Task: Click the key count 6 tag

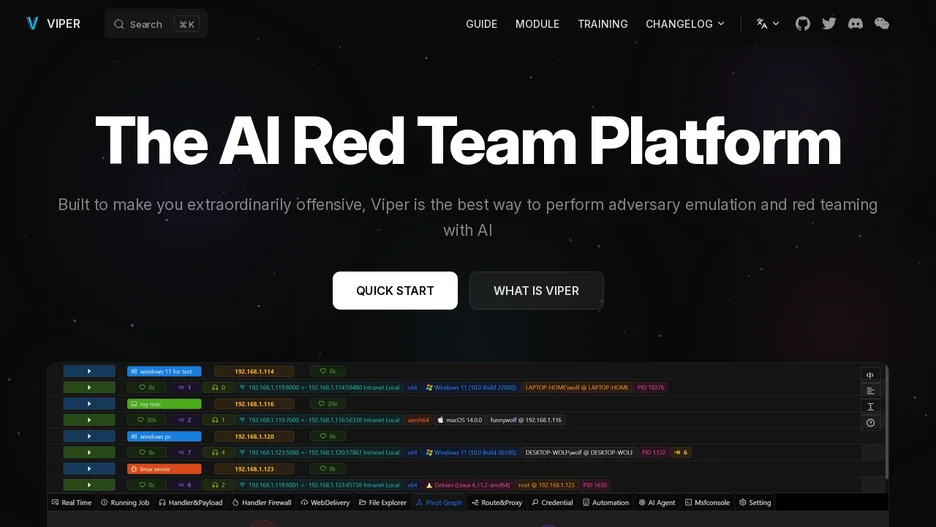Action: 681,452
